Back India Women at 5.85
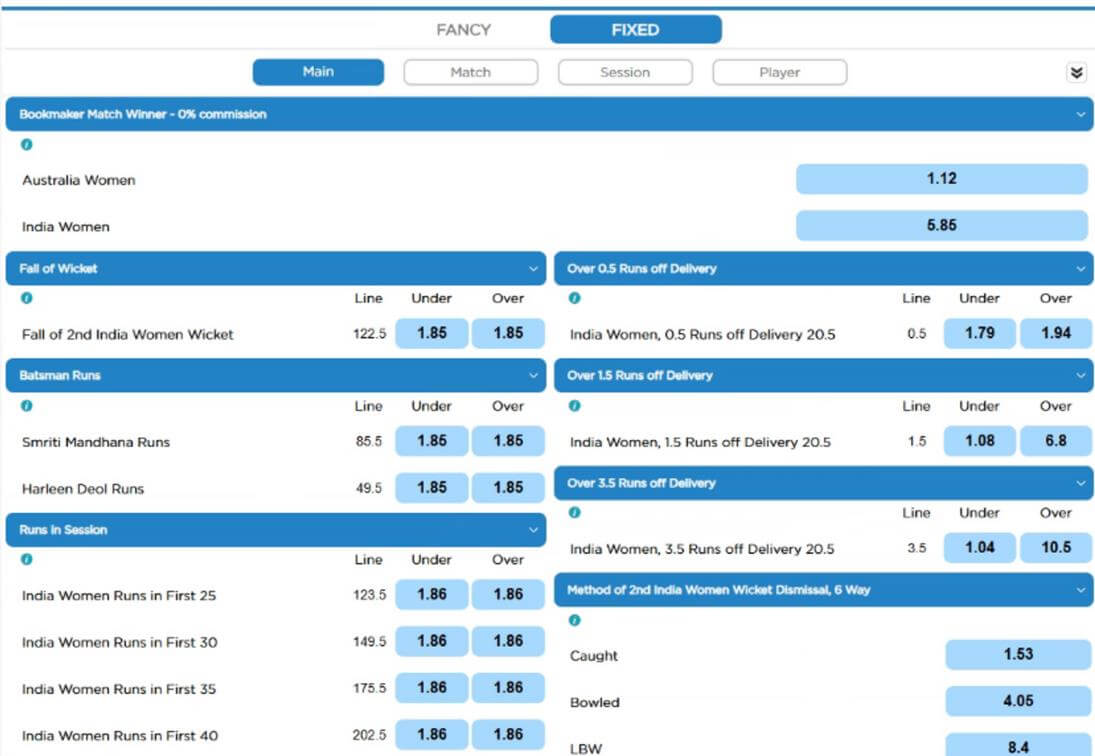The width and height of the screenshot is (1095, 756). pos(941,226)
